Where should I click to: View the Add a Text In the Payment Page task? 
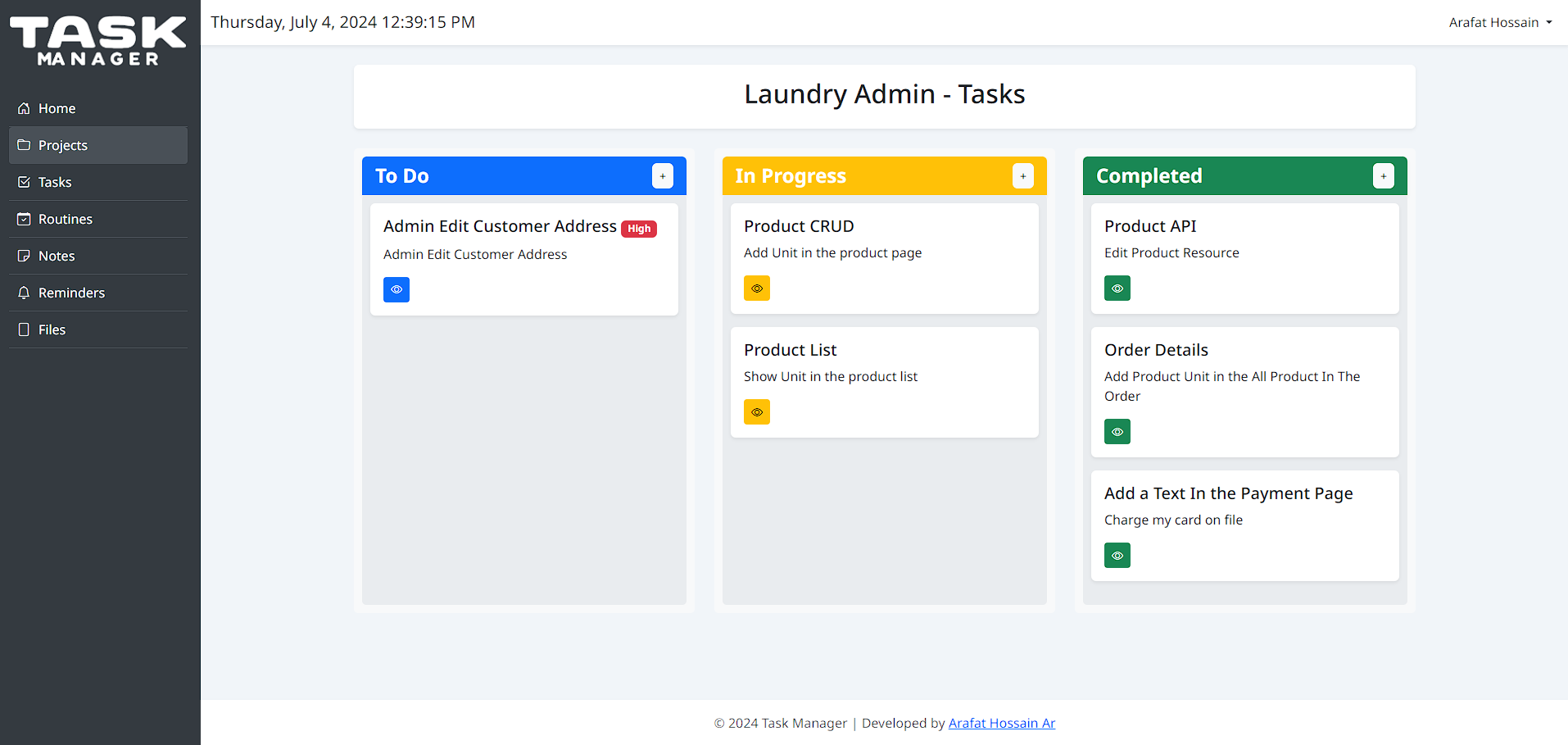point(1117,555)
